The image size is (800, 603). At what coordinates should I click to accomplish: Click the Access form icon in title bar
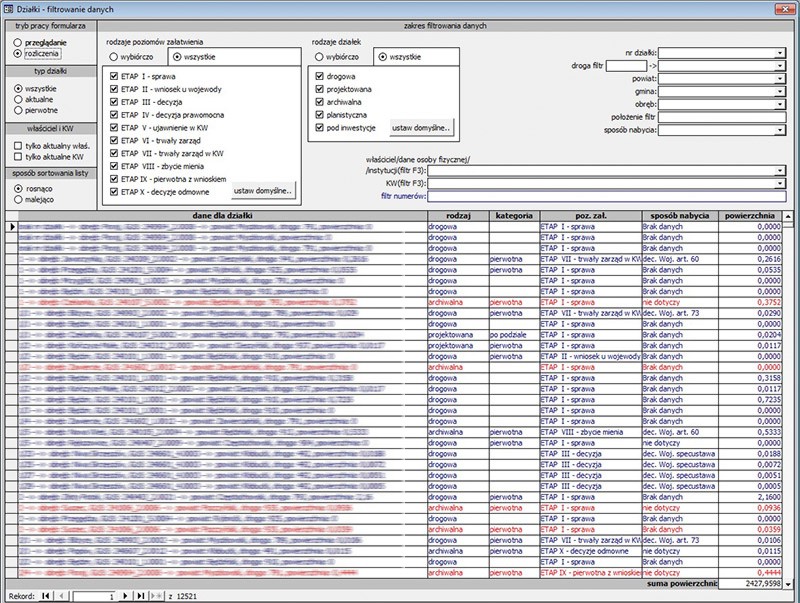[x=9, y=9]
